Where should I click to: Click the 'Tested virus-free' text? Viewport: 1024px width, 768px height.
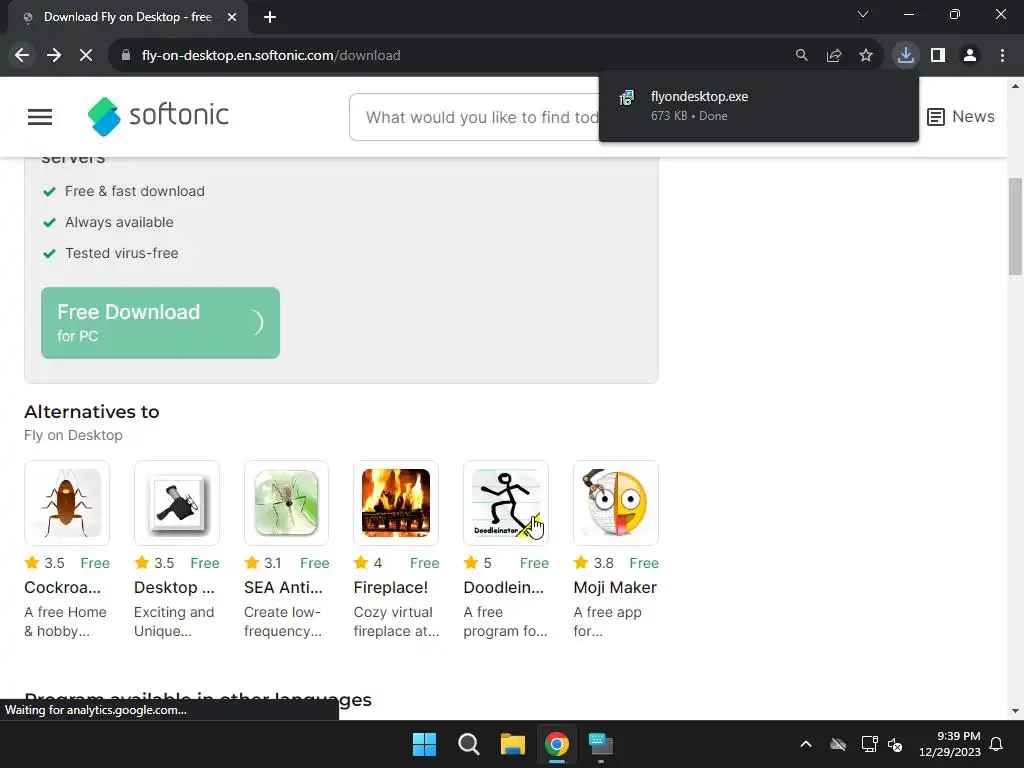tap(121, 253)
